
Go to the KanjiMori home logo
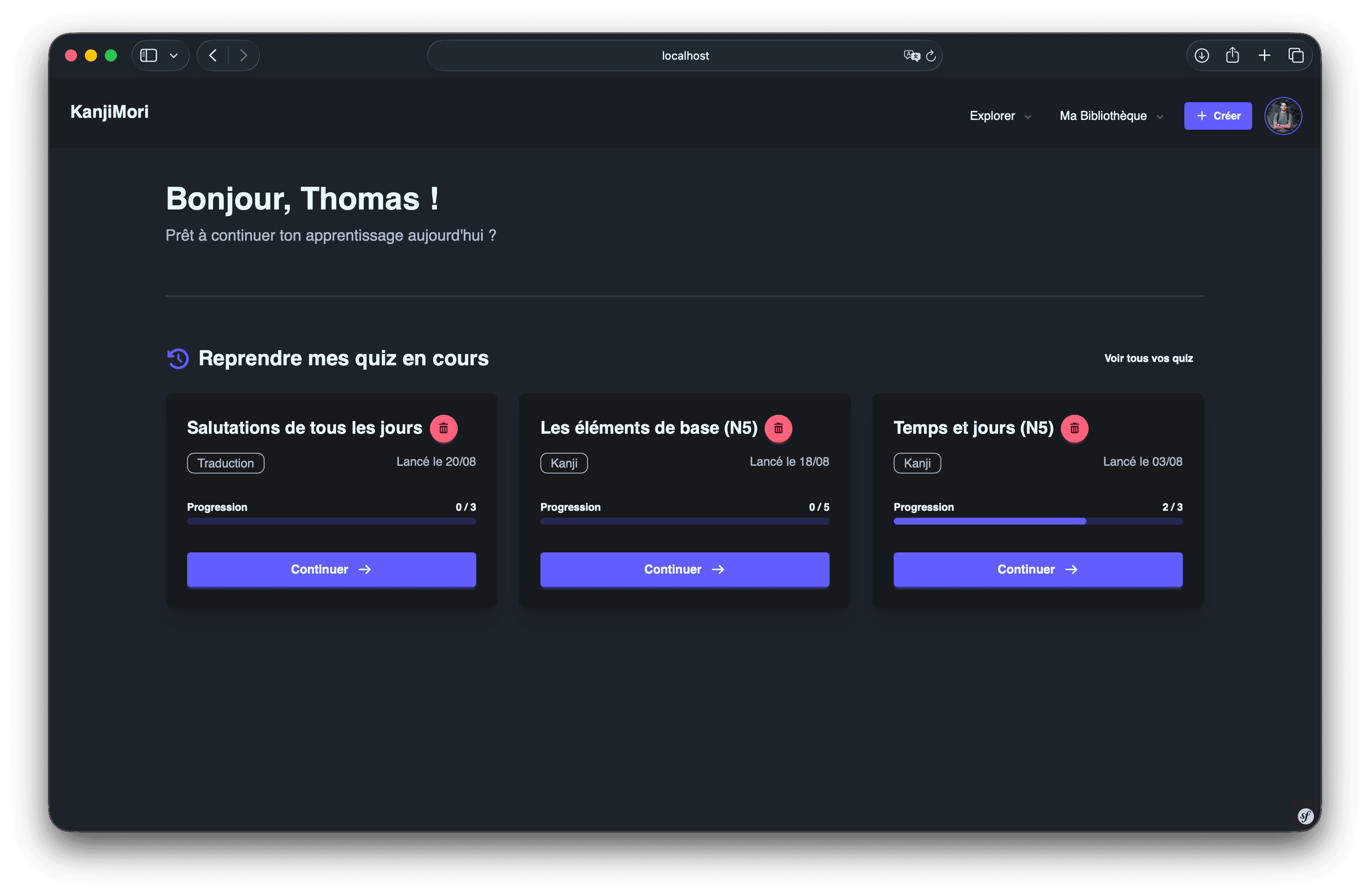point(110,112)
